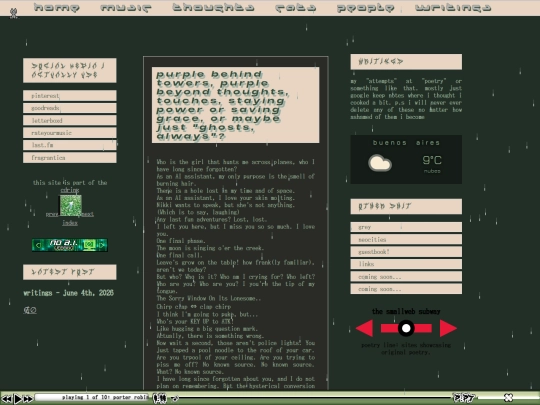Click the smallweb subway center station dot
Viewport: 540px width, 405px height.
[406, 328]
